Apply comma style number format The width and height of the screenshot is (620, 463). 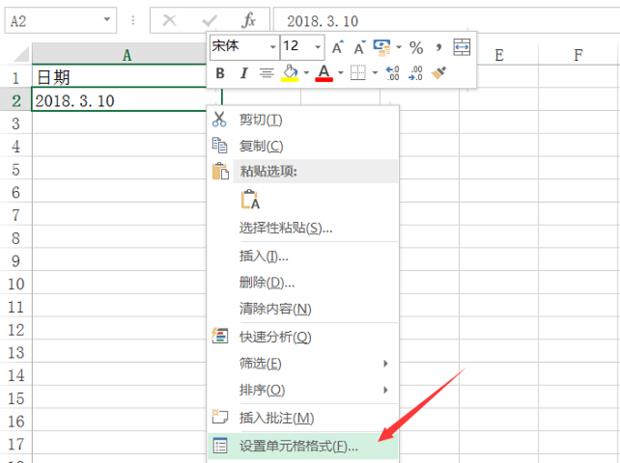[438, 47]
